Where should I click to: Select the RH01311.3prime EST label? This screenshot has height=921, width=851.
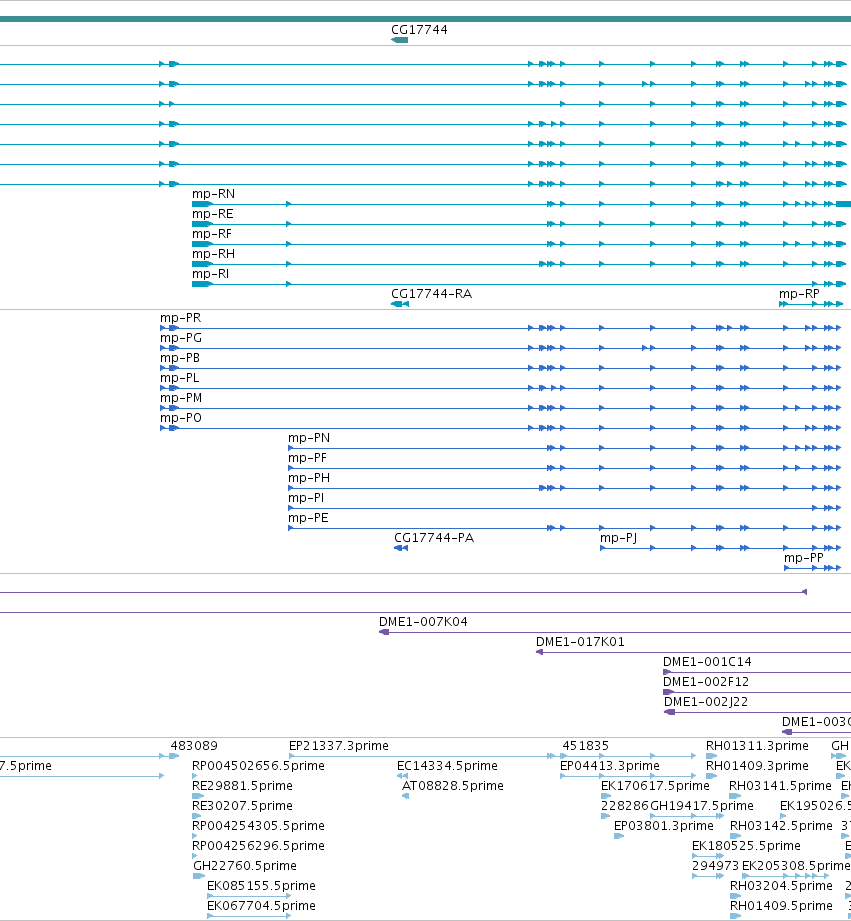758,745
